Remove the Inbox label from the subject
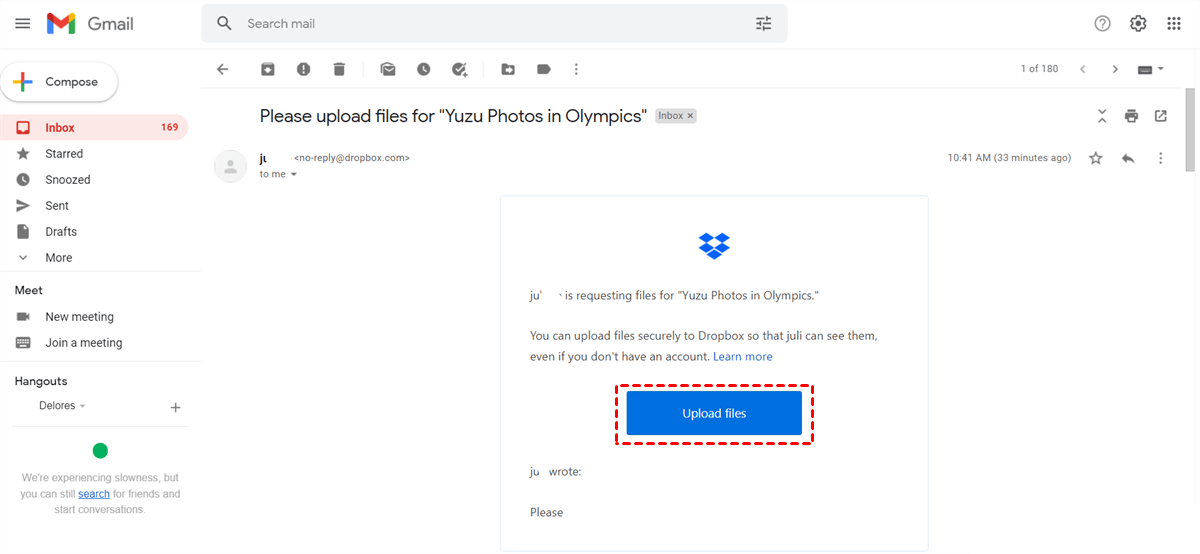 (690, 116)
